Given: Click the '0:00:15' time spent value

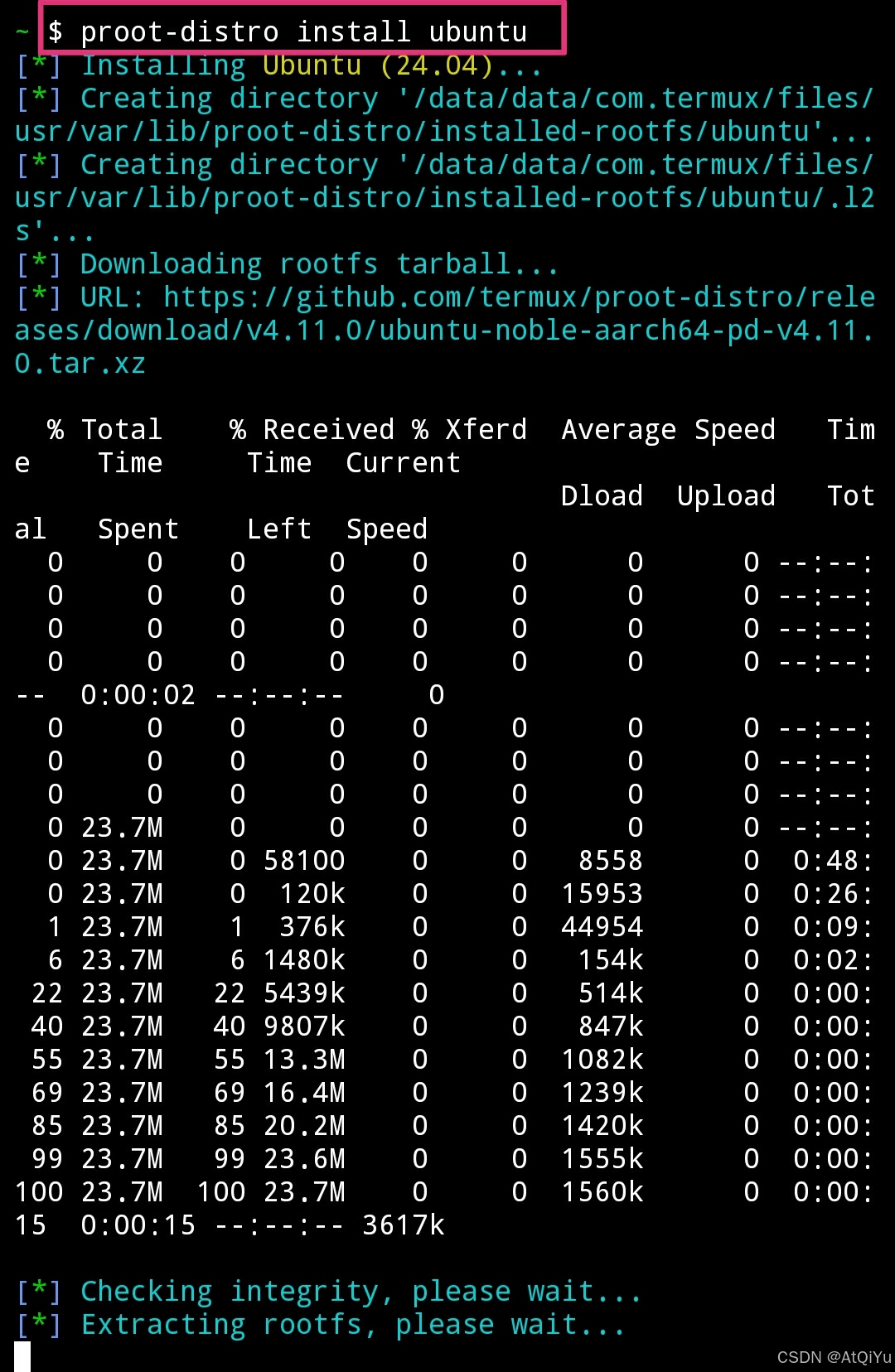Looking at the screenshot, I should [138, 1225].
